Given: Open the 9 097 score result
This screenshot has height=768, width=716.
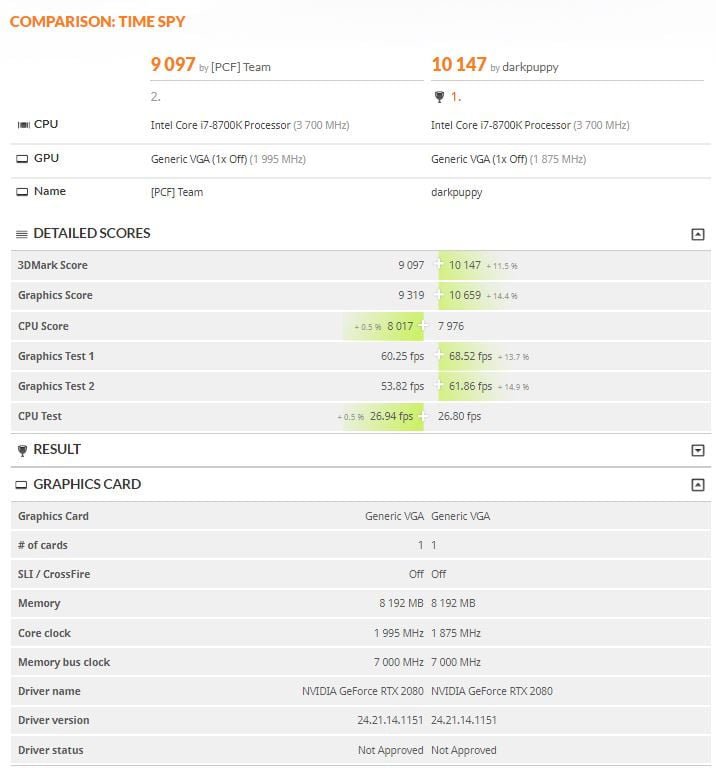Looking at the screenshot, I should tap(173, 65).
